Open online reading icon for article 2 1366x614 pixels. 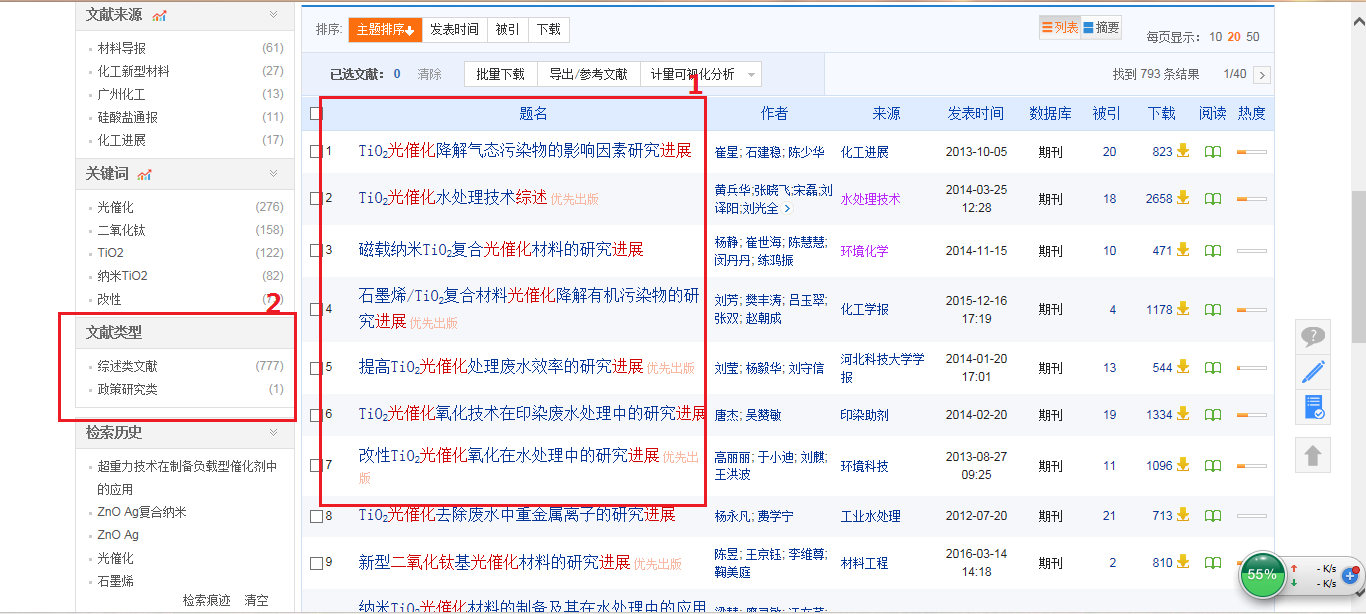tap(1212, 199)
